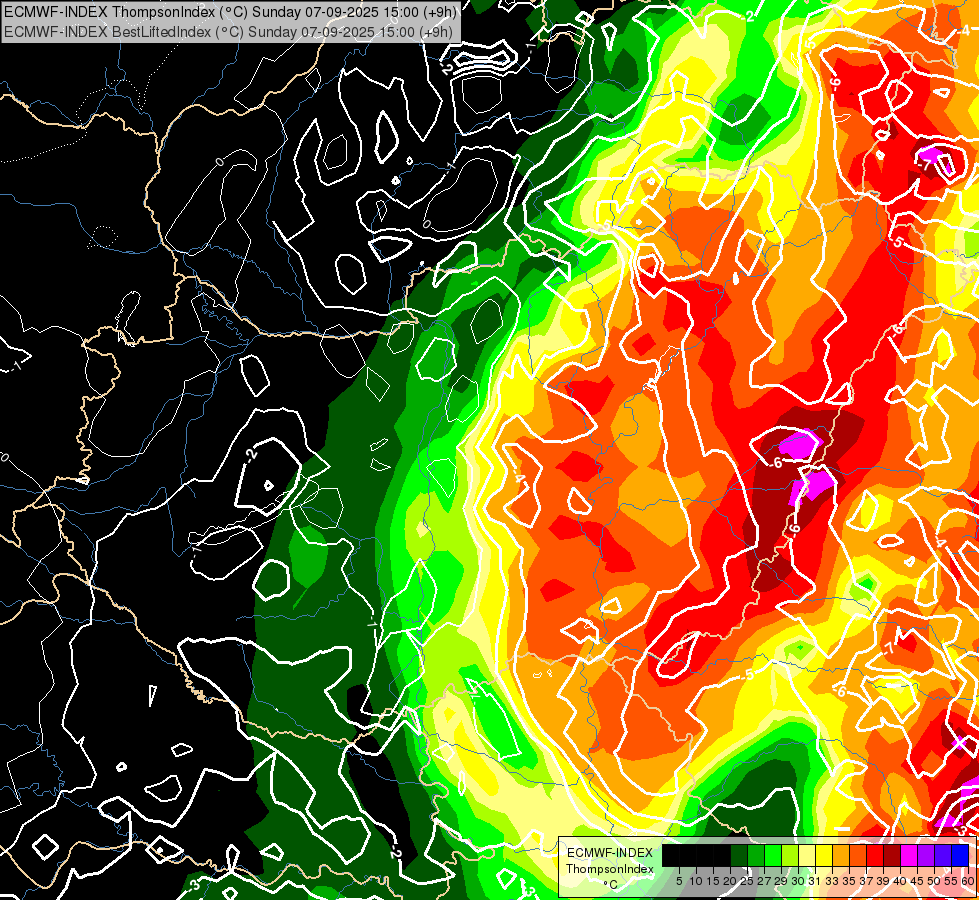Select the medium green 25–27 legend swatch
The width and height of the screenshot is (979, 900).
(x=756, y=855)
